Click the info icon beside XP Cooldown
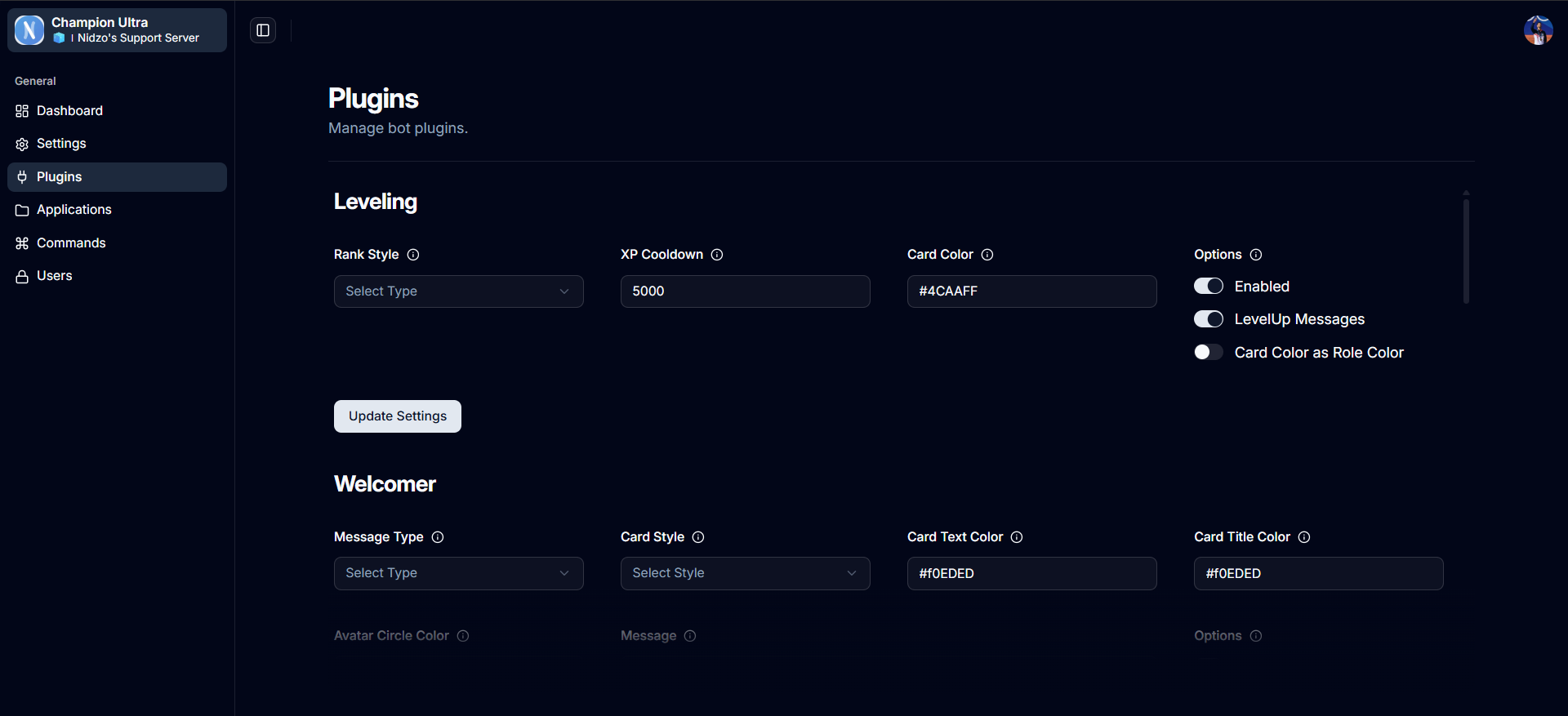1568x716 pixels. pos(717,255)
